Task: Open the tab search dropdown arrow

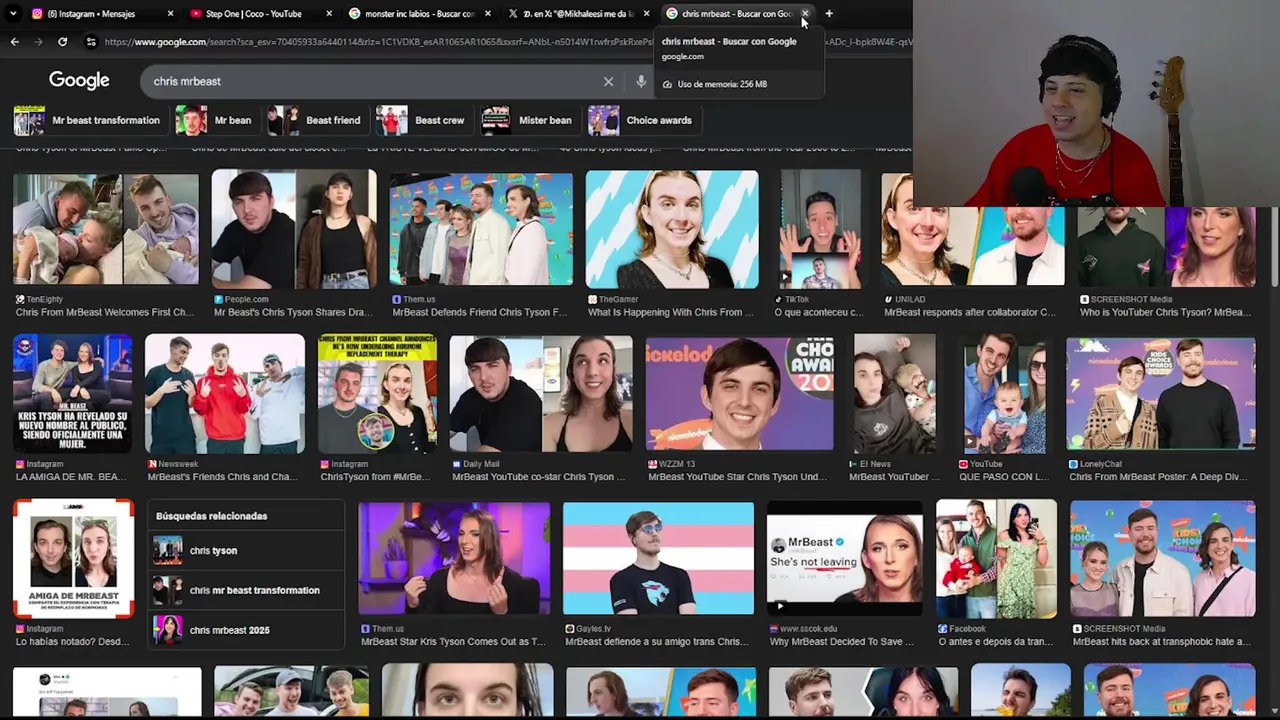Action: (14, 14)
